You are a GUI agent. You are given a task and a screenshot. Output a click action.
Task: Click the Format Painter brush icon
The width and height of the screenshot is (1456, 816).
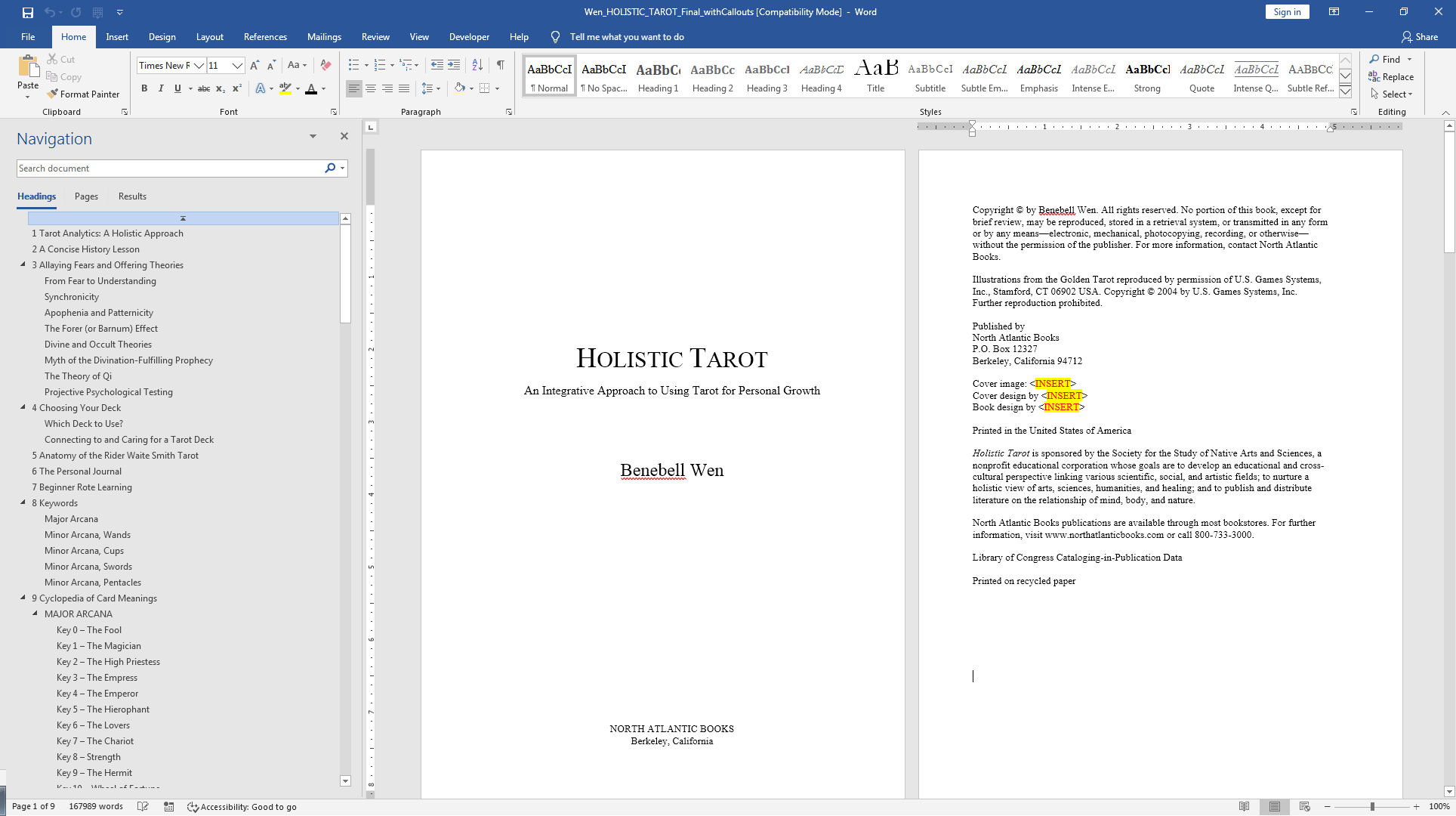coord(52,94)
